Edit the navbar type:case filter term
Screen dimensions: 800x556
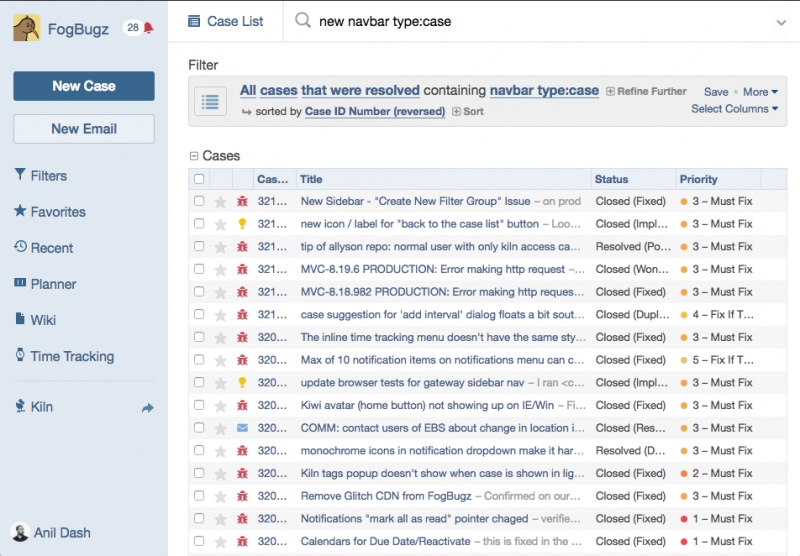[544, 90]
